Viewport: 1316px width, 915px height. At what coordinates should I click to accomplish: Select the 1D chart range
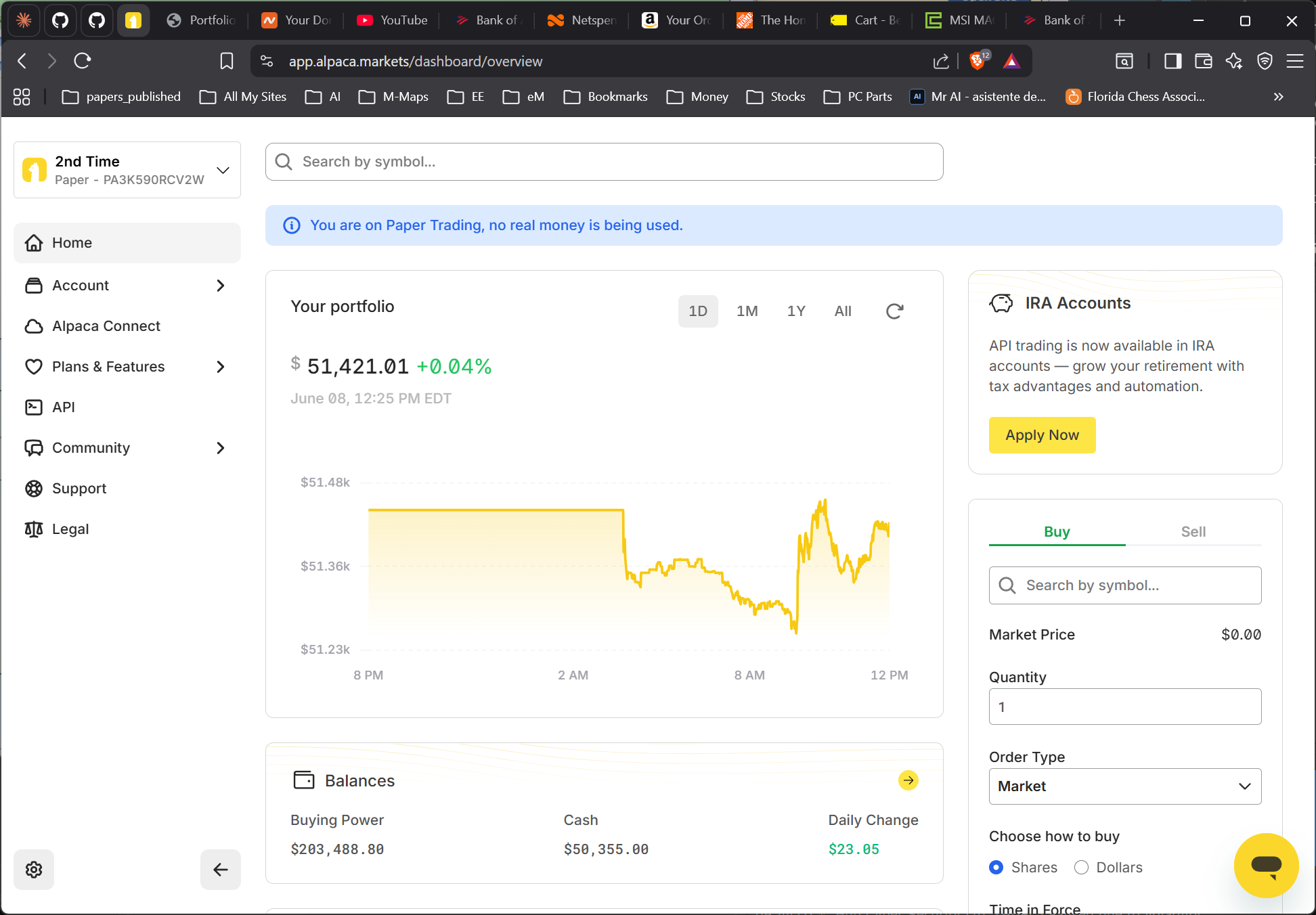698,311
